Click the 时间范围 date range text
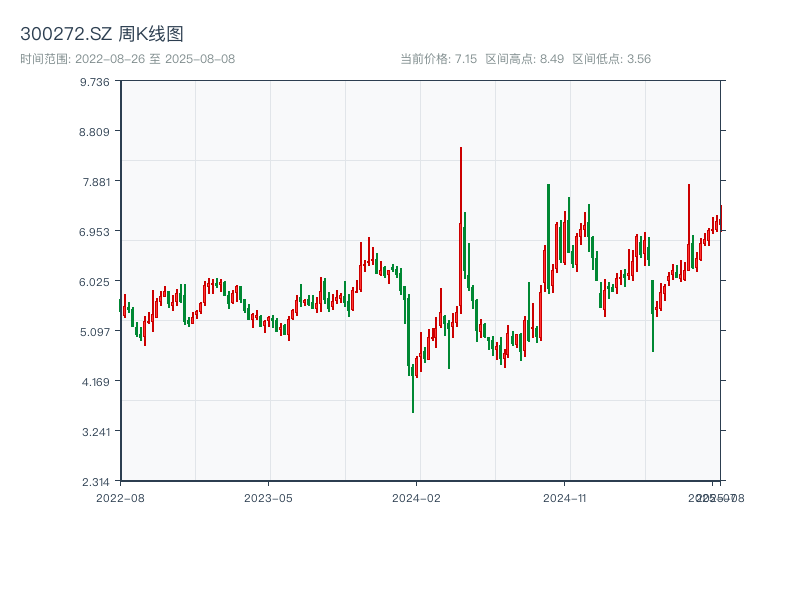Viewport: 800px width, 600px height. [127, 59]
